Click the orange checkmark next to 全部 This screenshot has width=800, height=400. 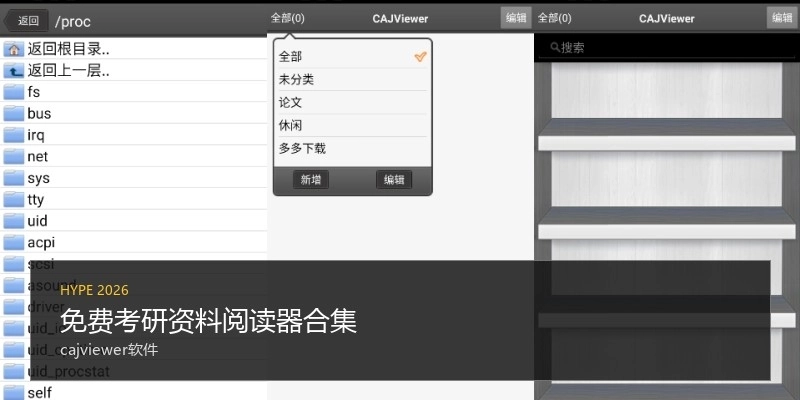pos(420,57)
